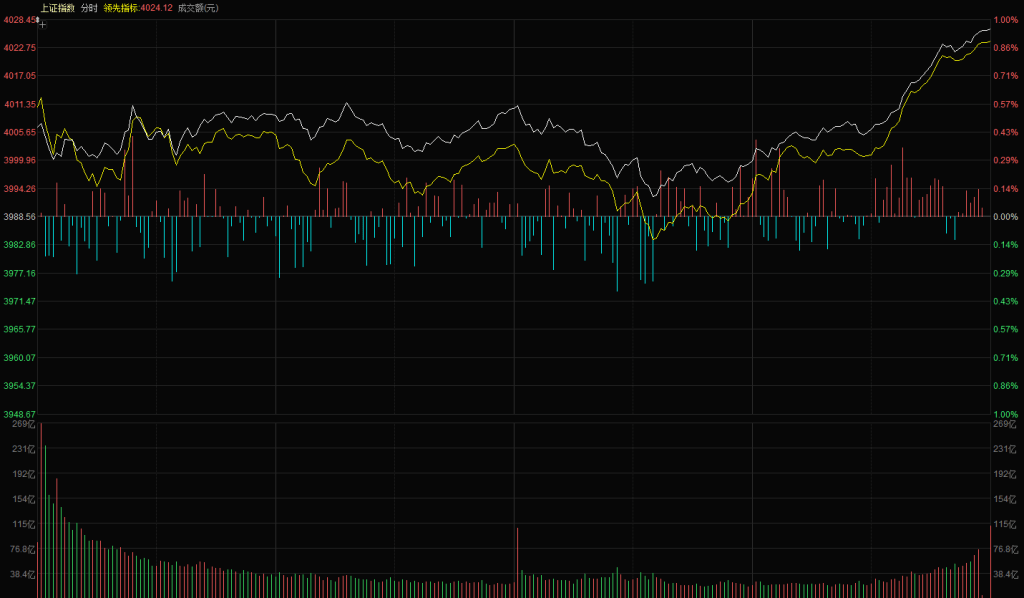This screenshot has height=598, width=1024.
Task: Click the yellow line's lowest dip point
Action: 652,238
